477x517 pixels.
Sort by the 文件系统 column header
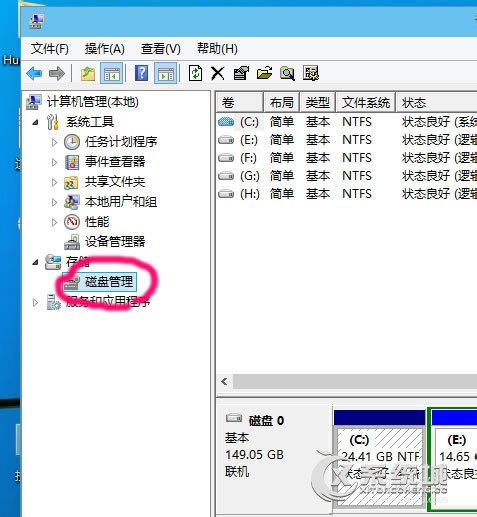366,102
